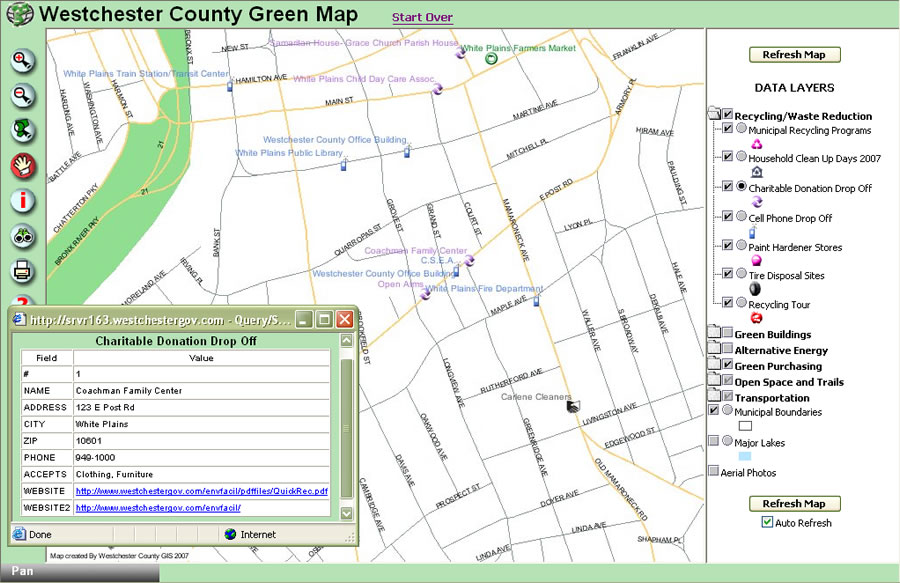The image size is (900, 583).
Task: Open the WEBSITE2 envfacil link
Action: click(158, 508)
